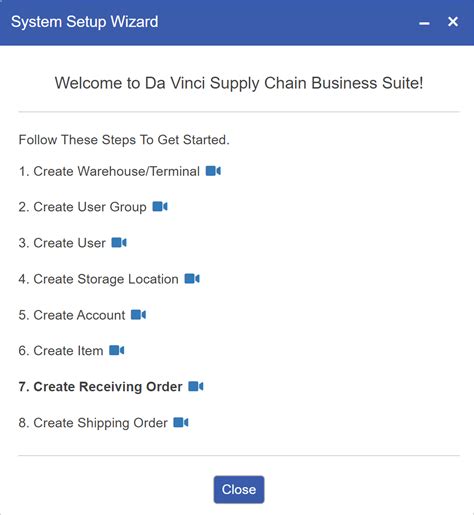Open bold step 7 Create Receiving Order
The image size is (474, 515).
click(100, 387)
